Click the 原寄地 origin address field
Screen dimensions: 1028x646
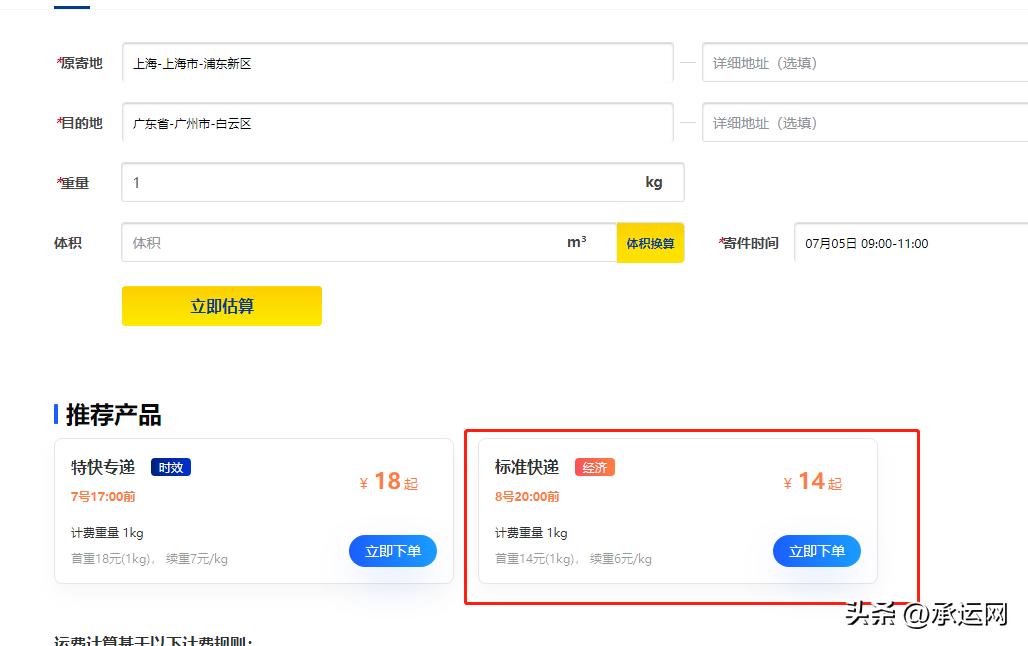(x=400, y=62)
